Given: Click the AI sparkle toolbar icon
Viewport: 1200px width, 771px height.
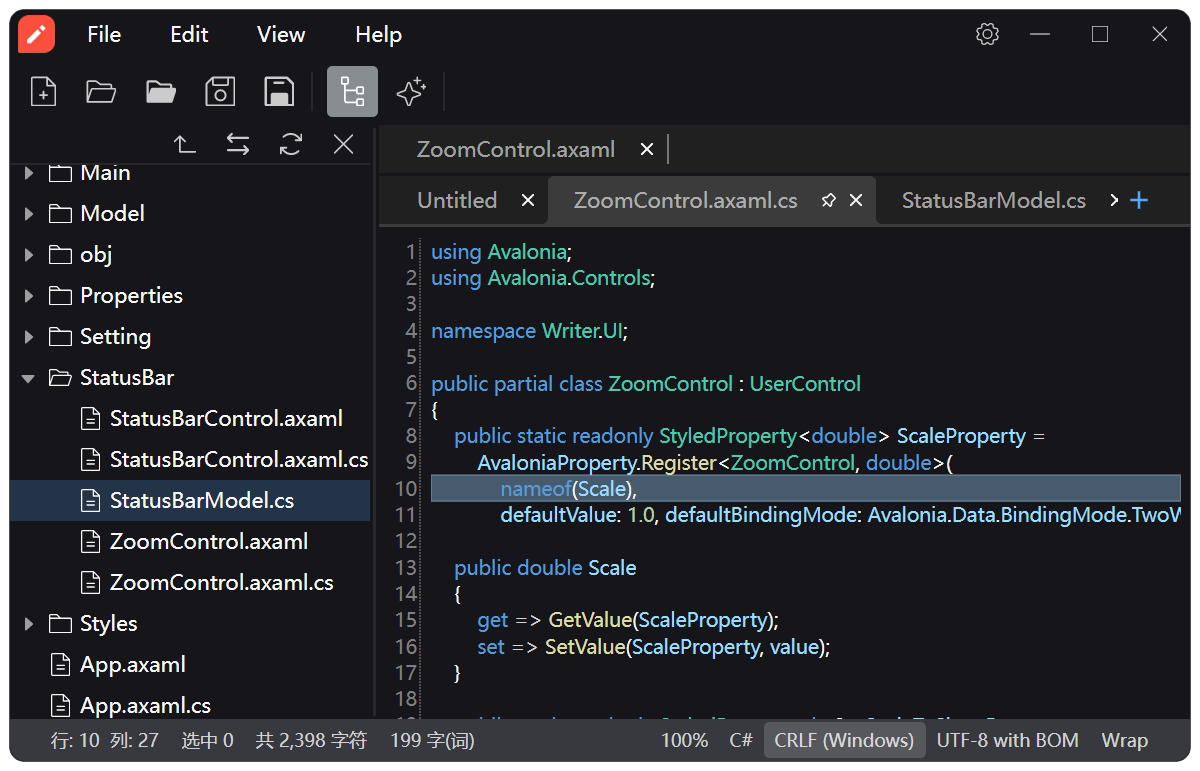Looking at the screenshot, I should click(x=411, y=92).
